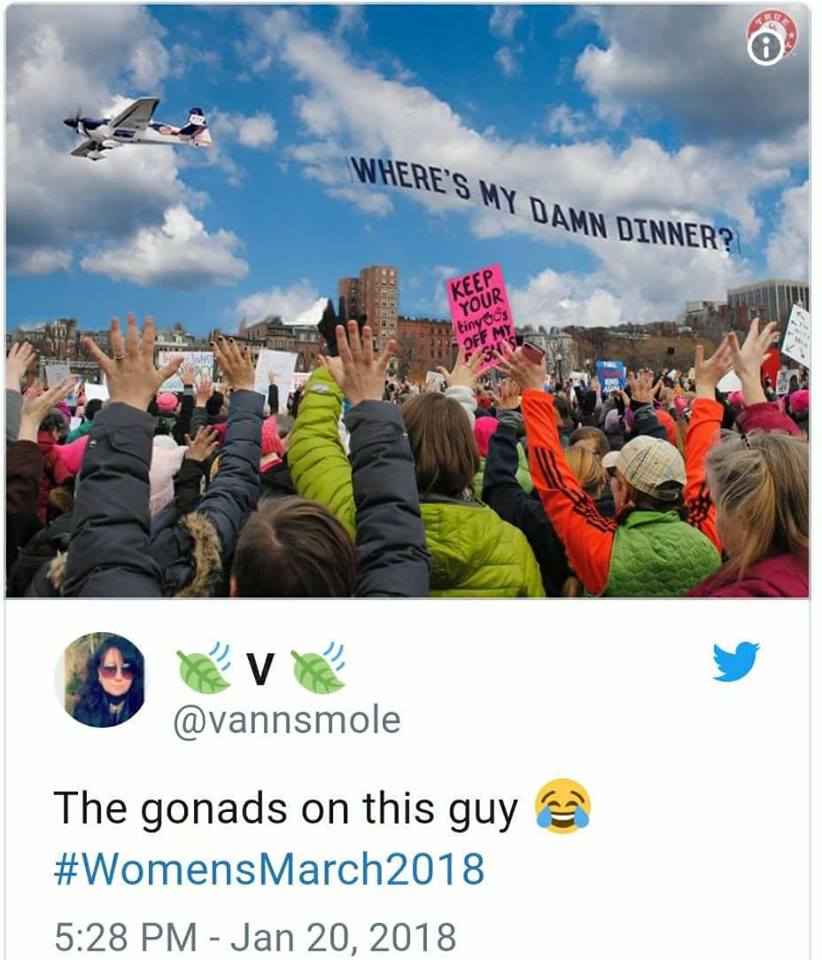The height and width of the screenshot is (960, 822).
Task: Open the #WomensMarch2018 hashtag
Action: 269,869
